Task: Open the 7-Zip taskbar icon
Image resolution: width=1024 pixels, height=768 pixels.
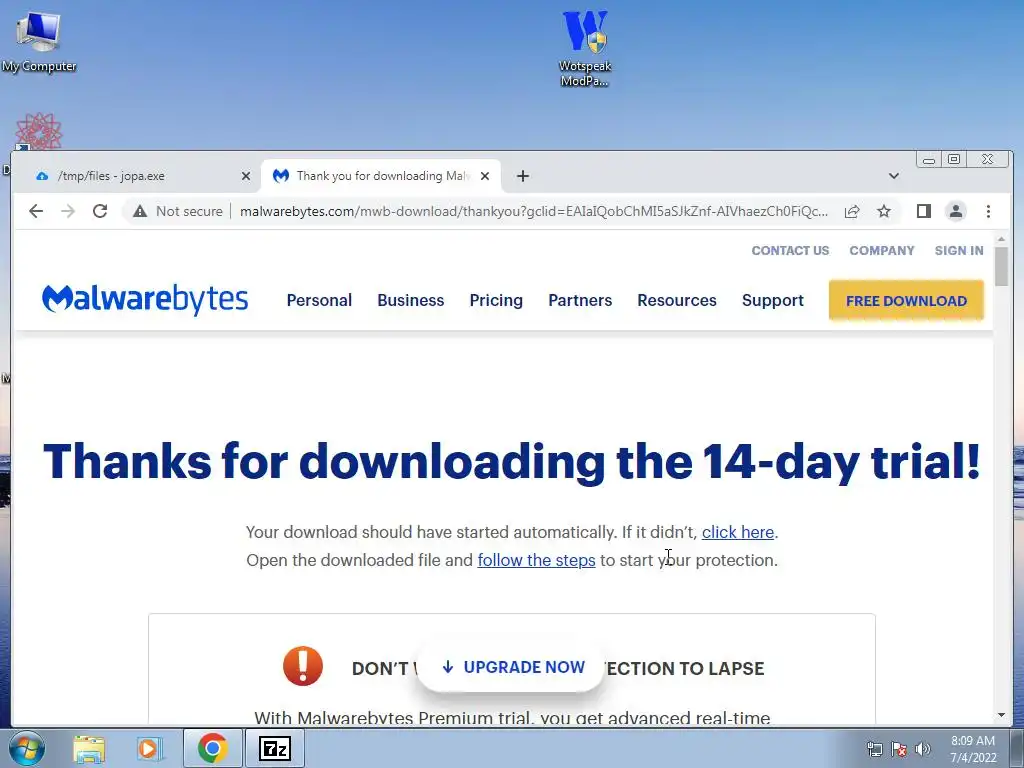Action: click(x=274, y=748)
